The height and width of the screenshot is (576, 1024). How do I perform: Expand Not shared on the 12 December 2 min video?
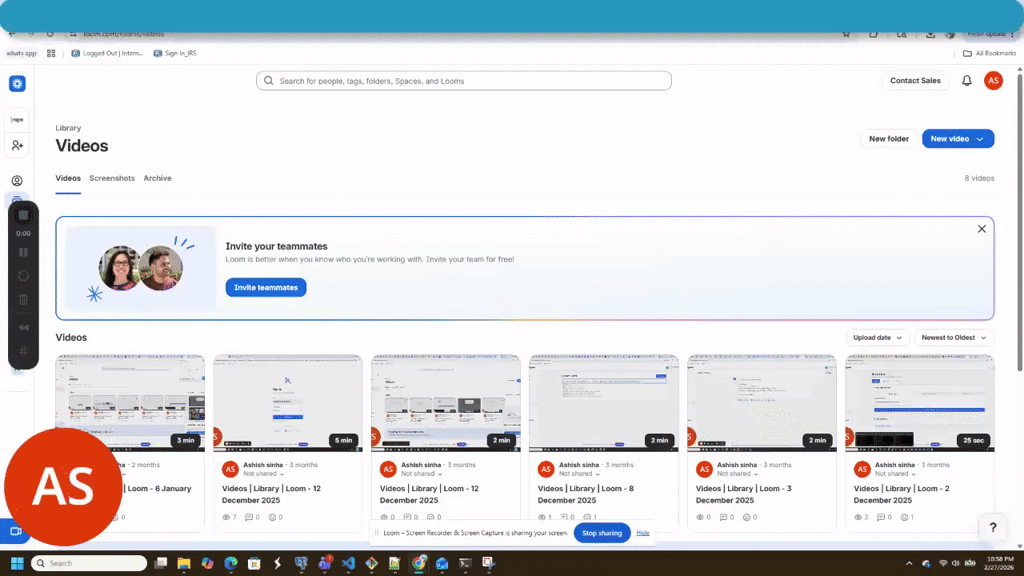[x=421, y=474]
